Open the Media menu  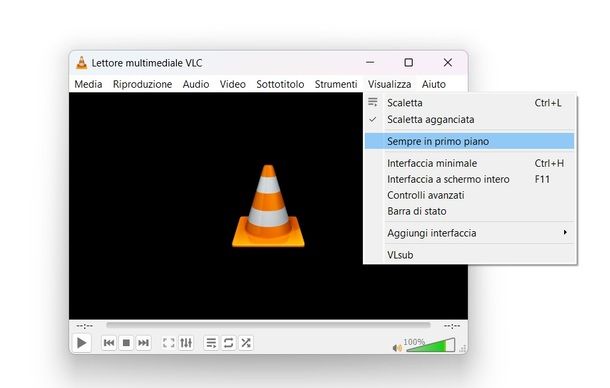(88, 84)
